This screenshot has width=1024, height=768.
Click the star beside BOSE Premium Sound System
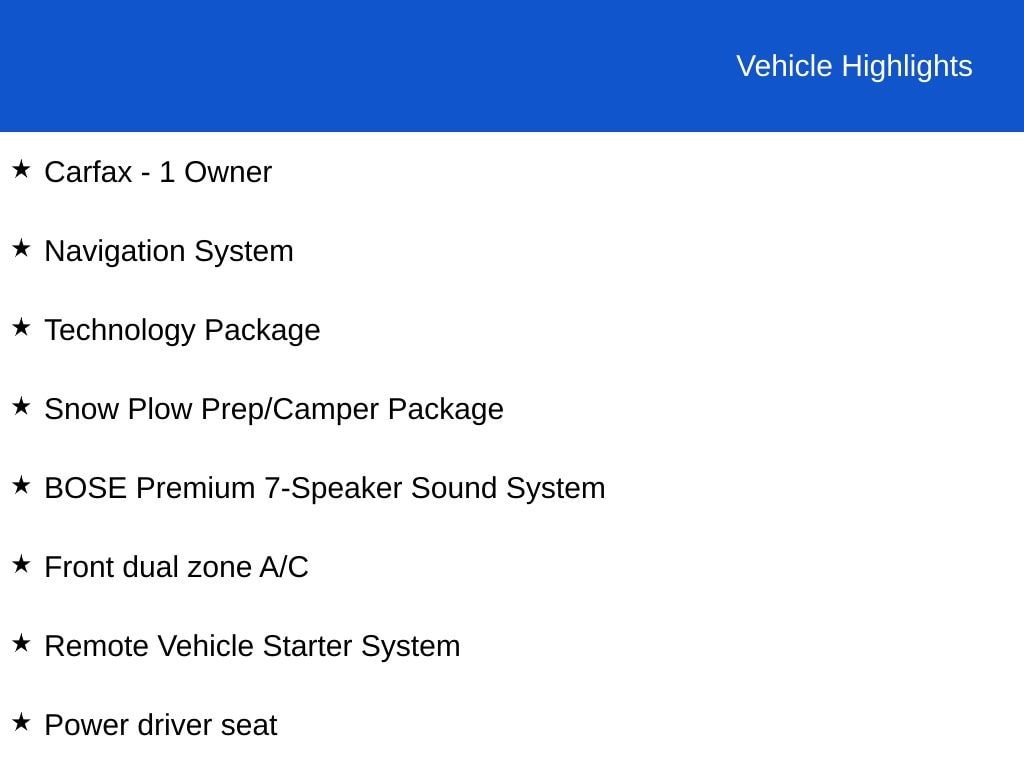point(21,485)
